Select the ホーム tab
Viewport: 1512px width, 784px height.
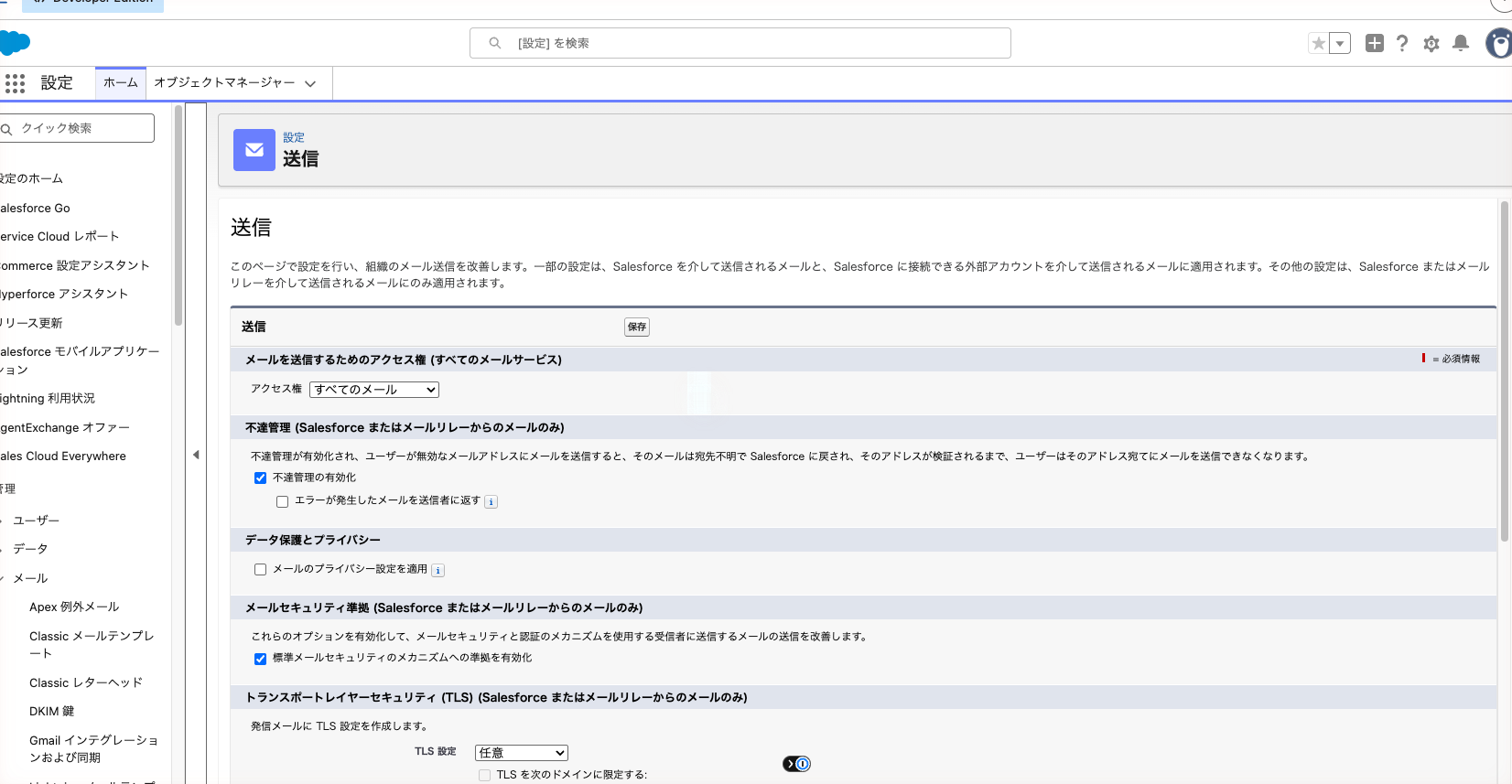[121, 83]
